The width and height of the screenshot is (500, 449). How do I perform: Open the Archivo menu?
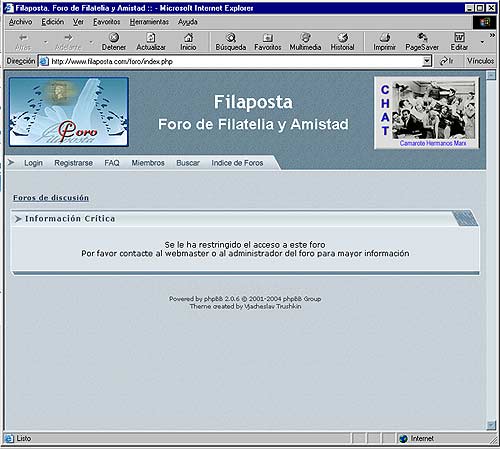pyautogui.click(x=20, y=22)
